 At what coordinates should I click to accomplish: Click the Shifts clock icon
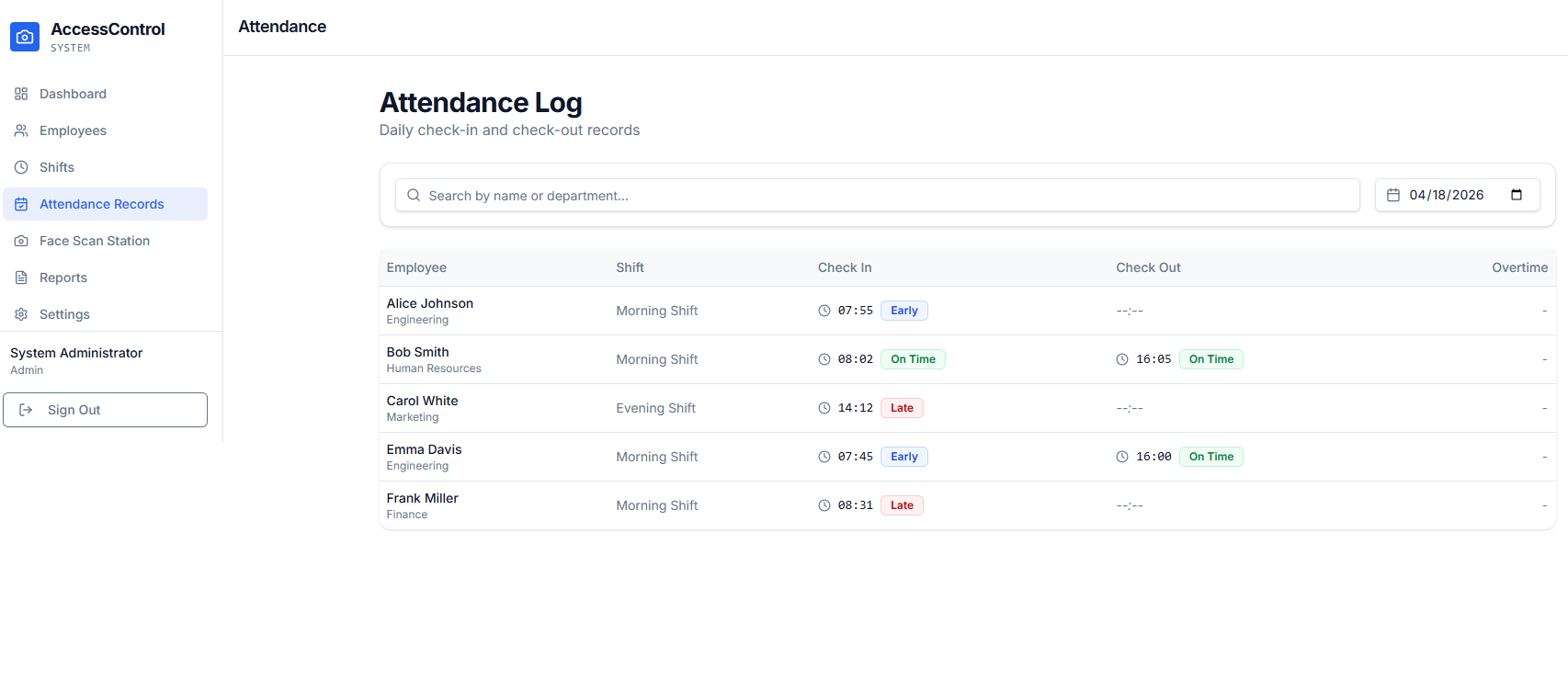tap(21, 167)
